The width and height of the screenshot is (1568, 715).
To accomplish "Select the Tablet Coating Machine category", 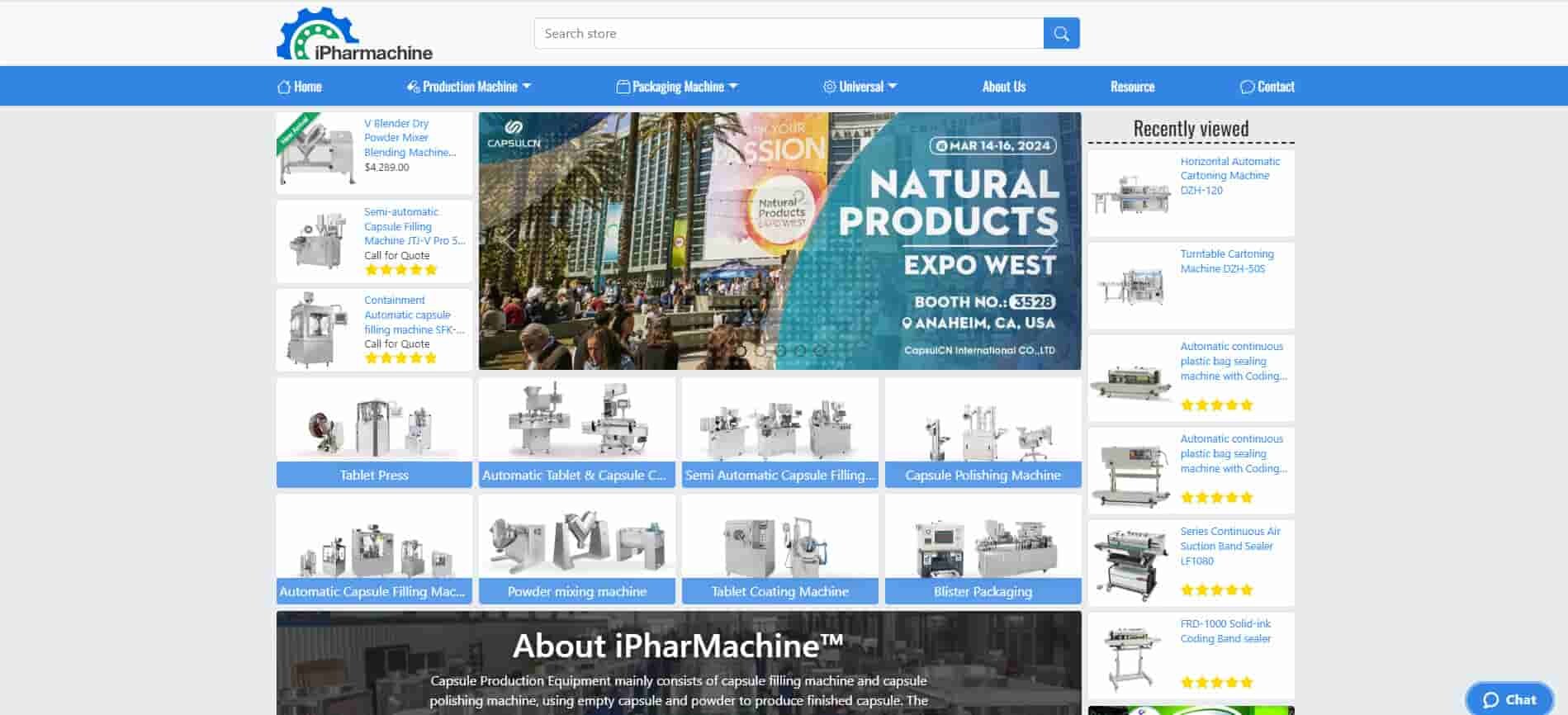I will pos(779,549).
